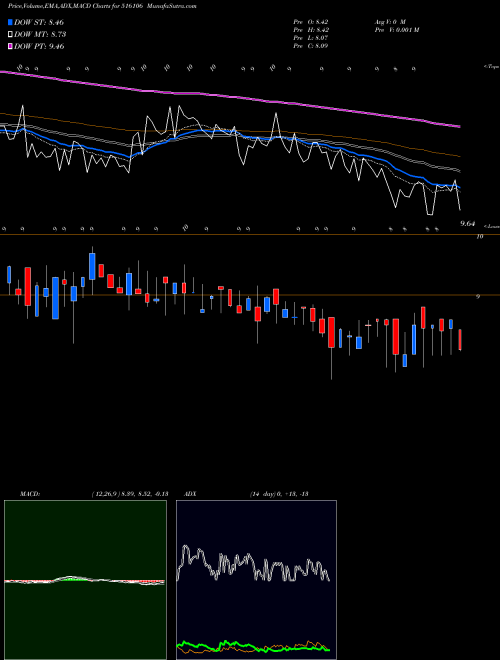Open the green MACD indicator chart
Image resolution: width=500 pixels, height=660 pixels.
85,580
